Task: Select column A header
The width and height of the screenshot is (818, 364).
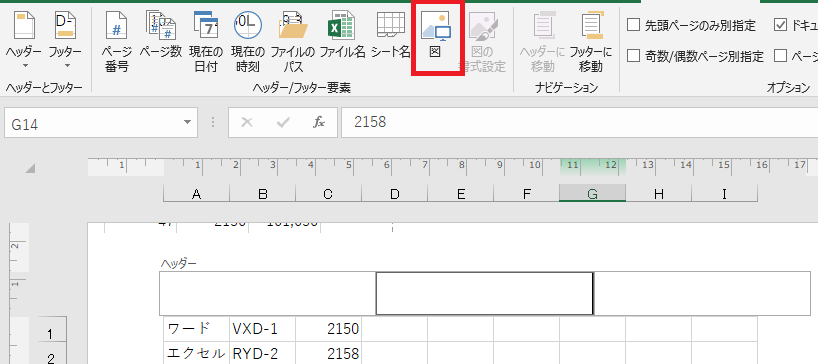Action: 196,194
